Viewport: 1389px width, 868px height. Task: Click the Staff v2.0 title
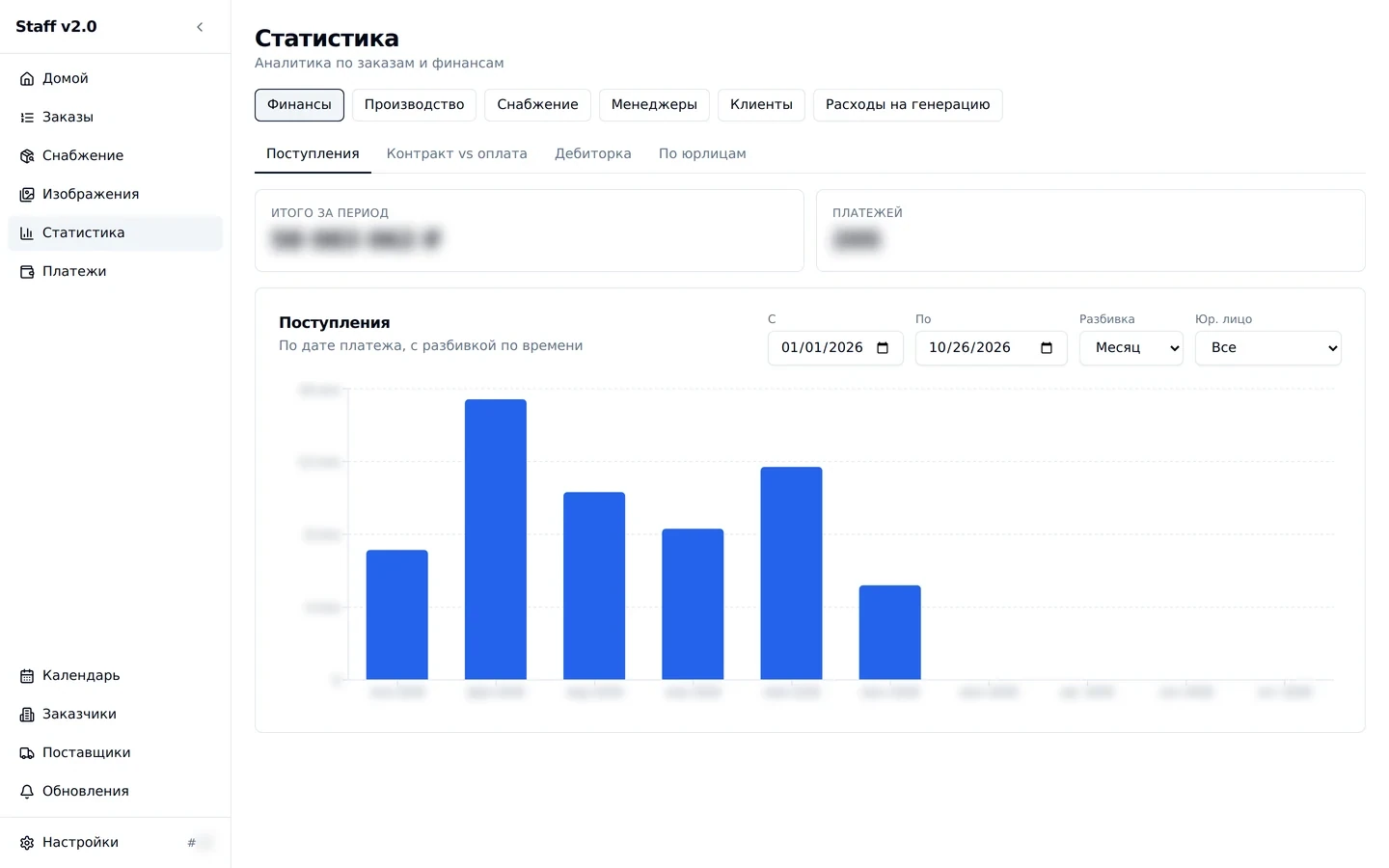coord(56,27)
